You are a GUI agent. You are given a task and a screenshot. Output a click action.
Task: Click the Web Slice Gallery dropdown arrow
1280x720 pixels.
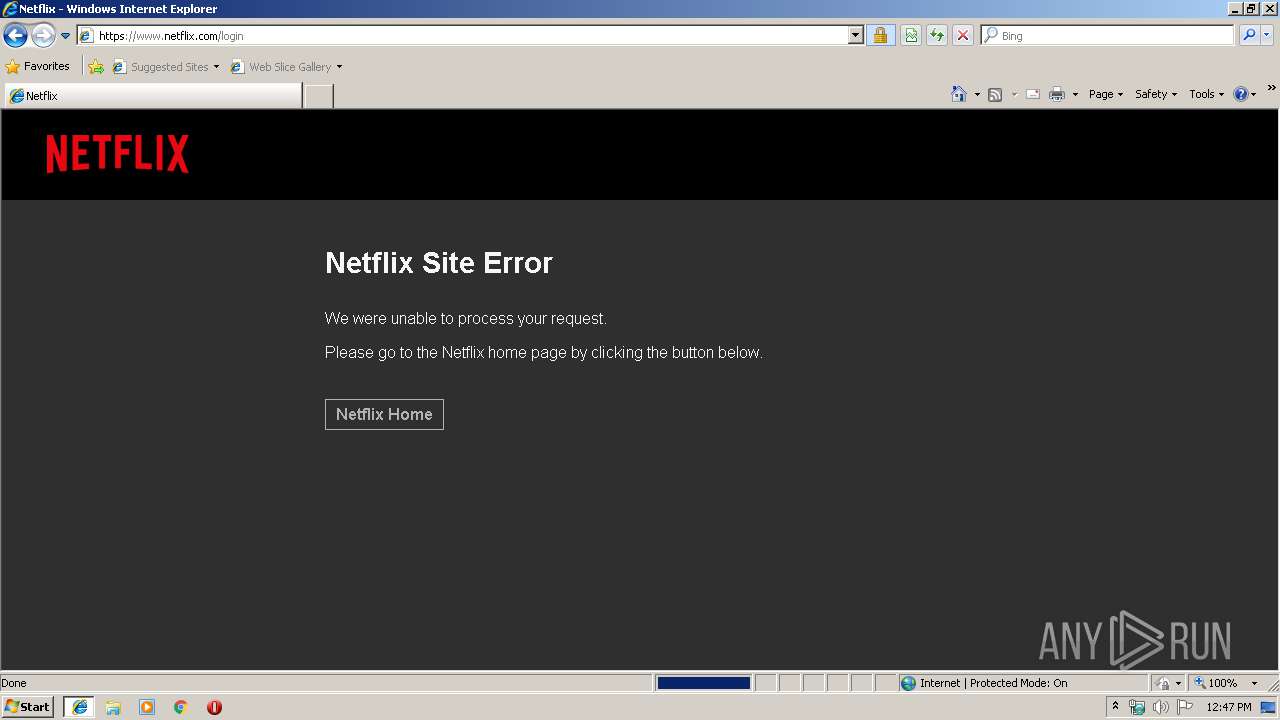pos(339,67)
